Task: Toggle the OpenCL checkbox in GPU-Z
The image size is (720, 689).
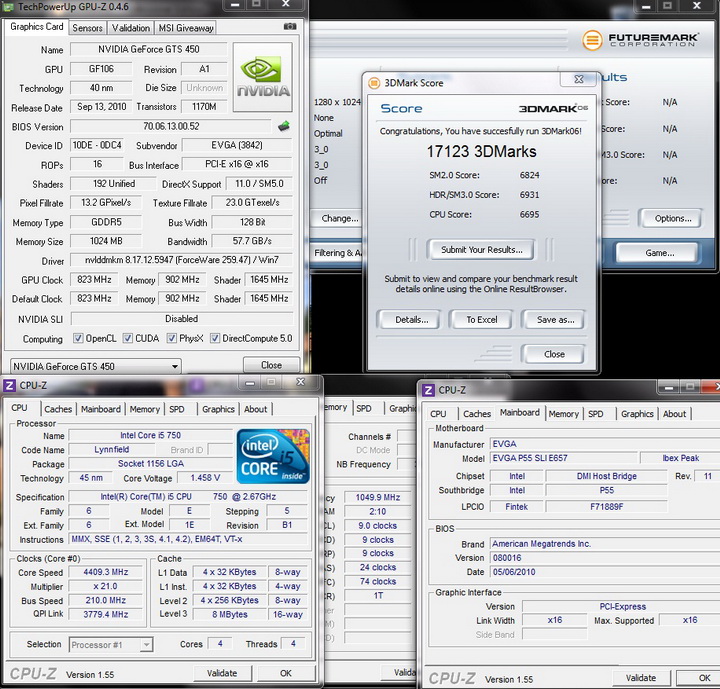Action: (78, 339)
